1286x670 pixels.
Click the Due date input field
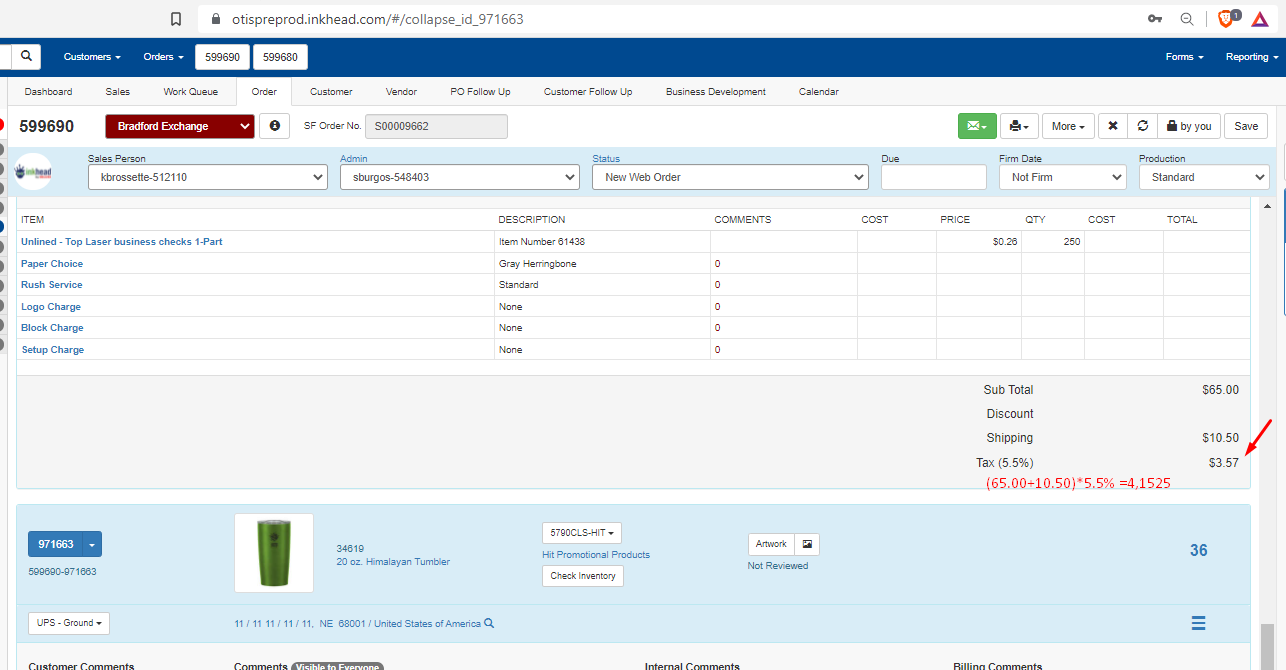(x=933, y=177)
